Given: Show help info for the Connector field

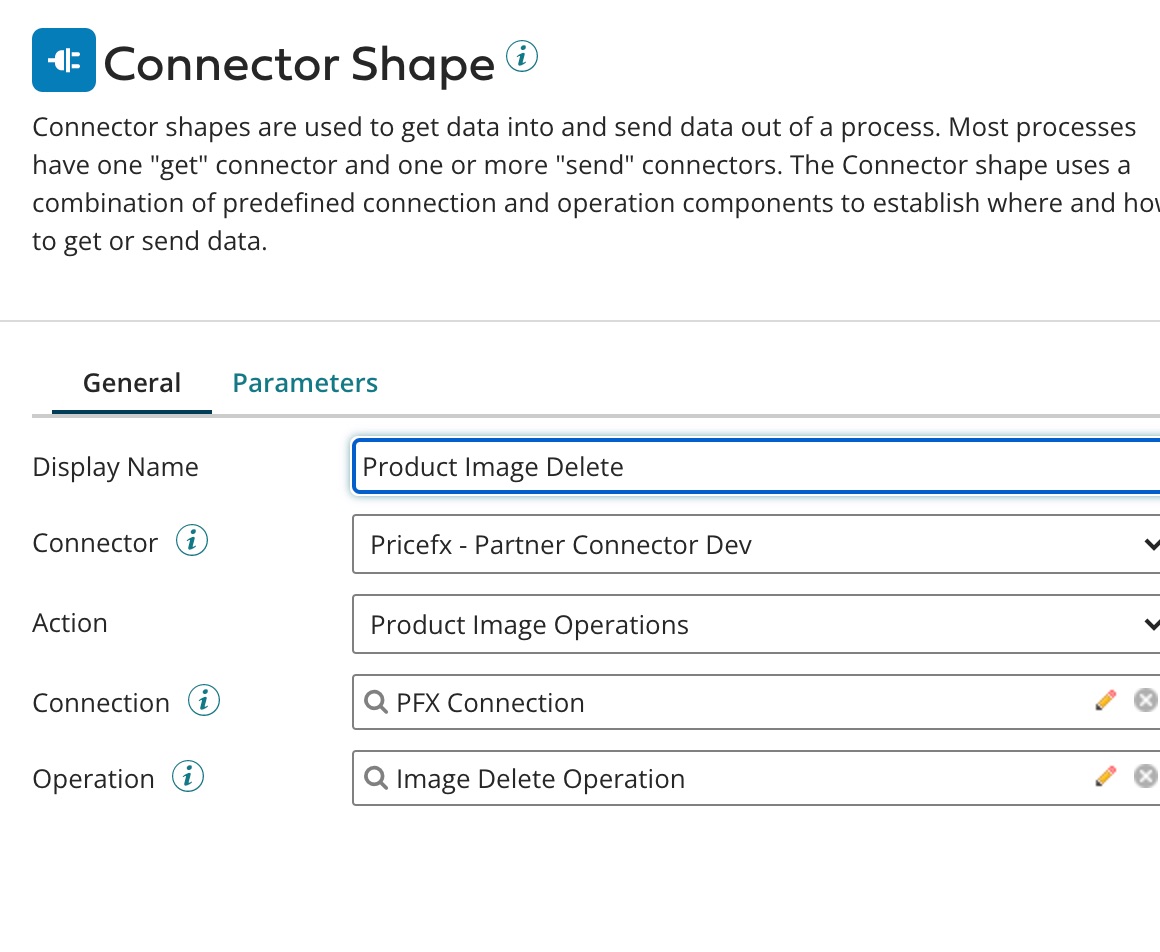Looking at the screenshot, I should tap(192, 542).
